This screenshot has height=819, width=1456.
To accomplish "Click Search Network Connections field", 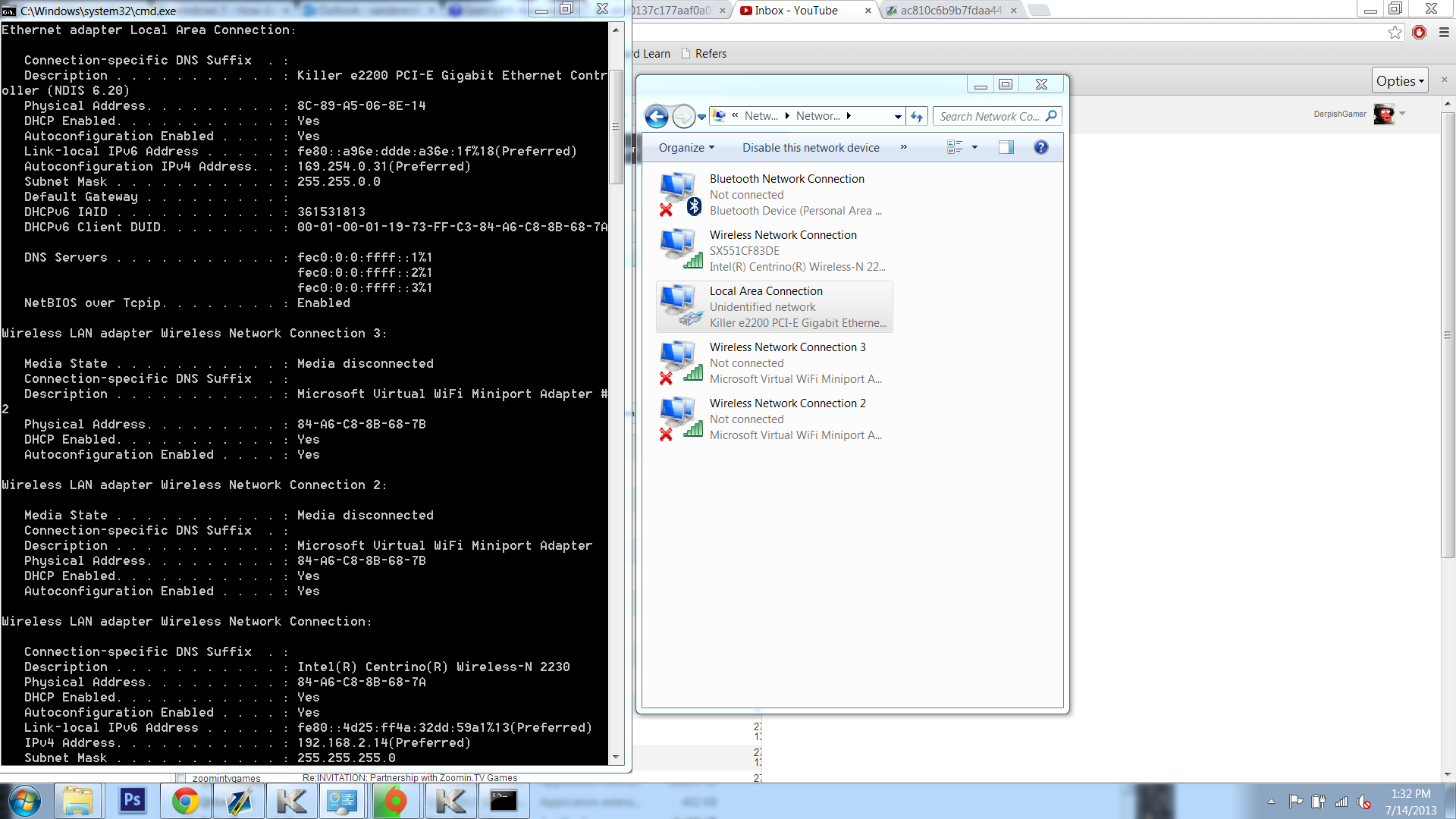I will pos(990,116).
